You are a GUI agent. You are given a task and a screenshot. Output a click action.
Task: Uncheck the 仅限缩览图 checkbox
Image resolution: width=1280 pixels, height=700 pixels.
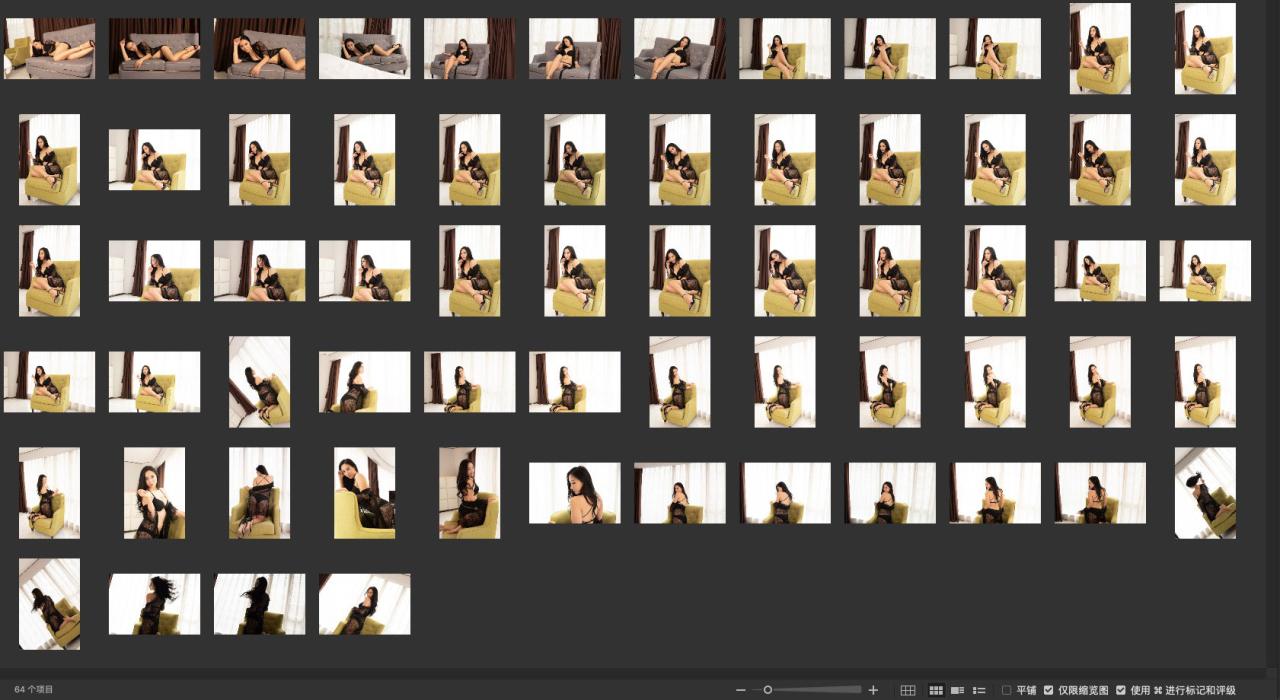click(1048, 690)
